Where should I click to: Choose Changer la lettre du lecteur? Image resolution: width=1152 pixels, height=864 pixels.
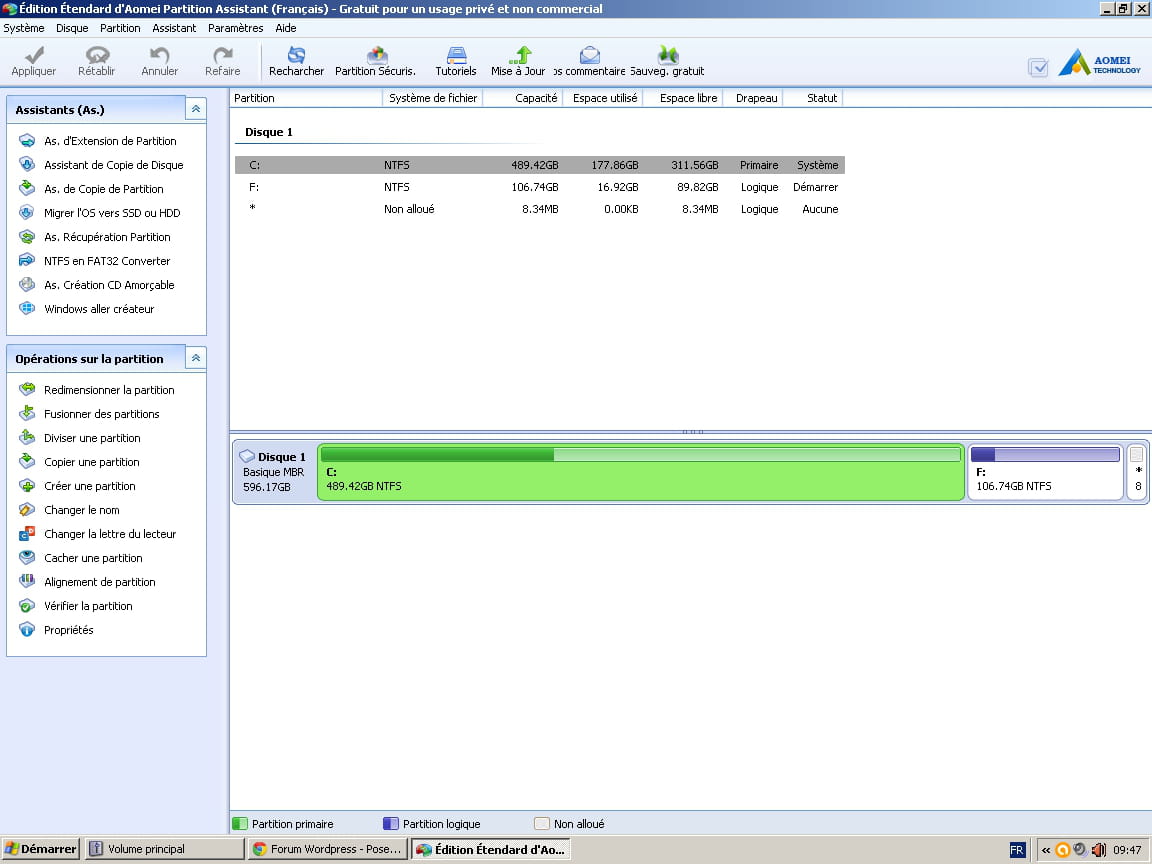110,534
